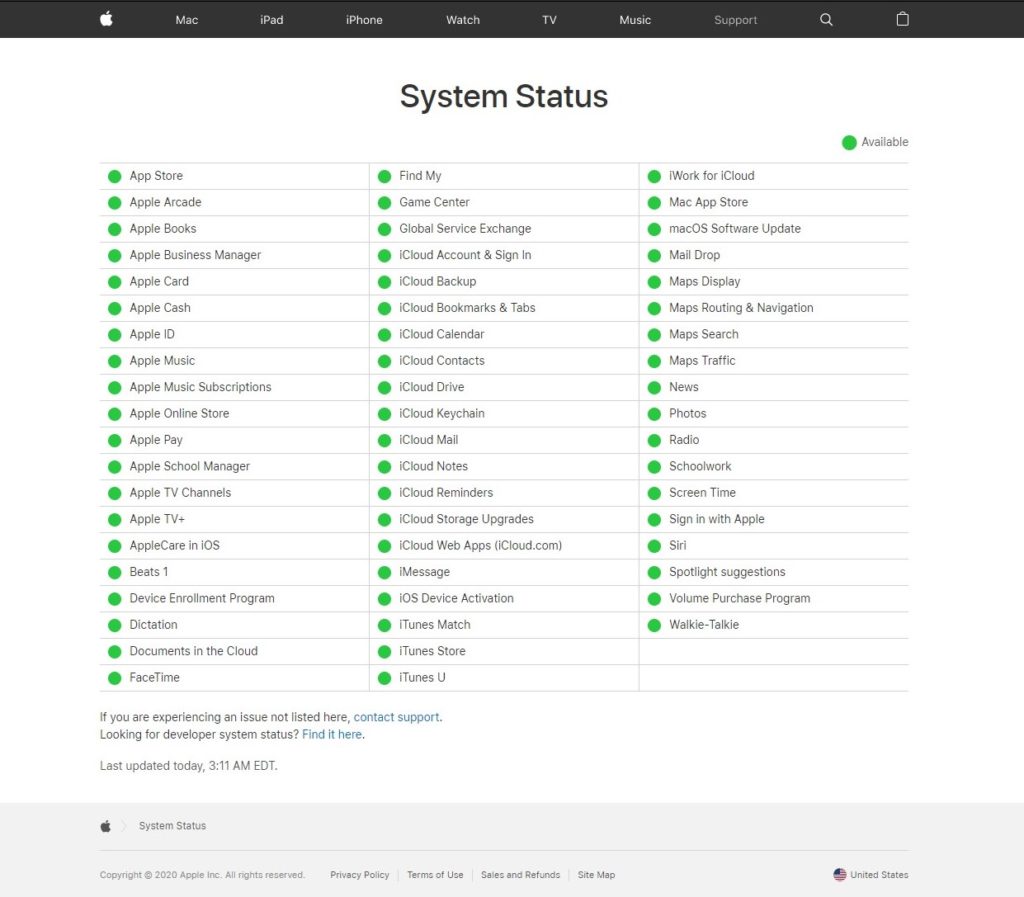
Task: Click the contact support link
Action: click(396, 716)
